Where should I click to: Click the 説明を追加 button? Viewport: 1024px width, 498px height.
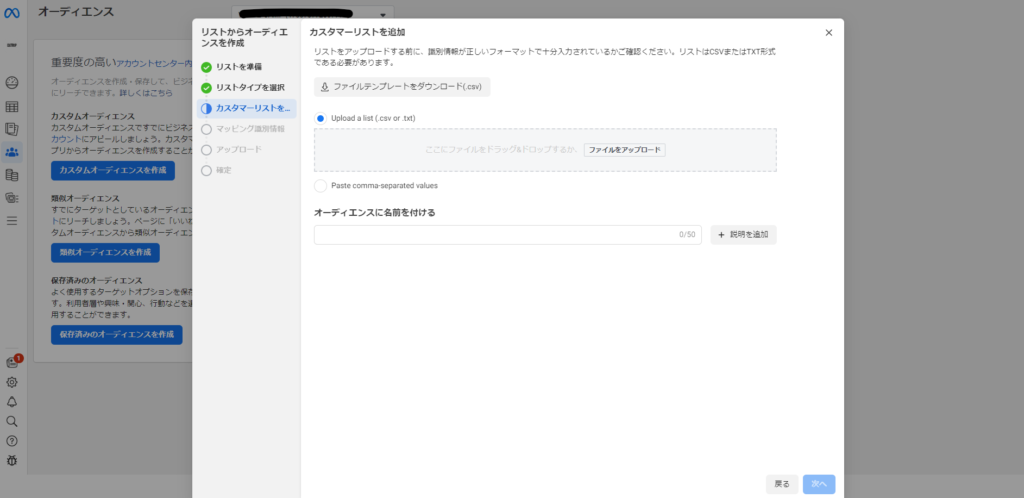pos(743,235)
